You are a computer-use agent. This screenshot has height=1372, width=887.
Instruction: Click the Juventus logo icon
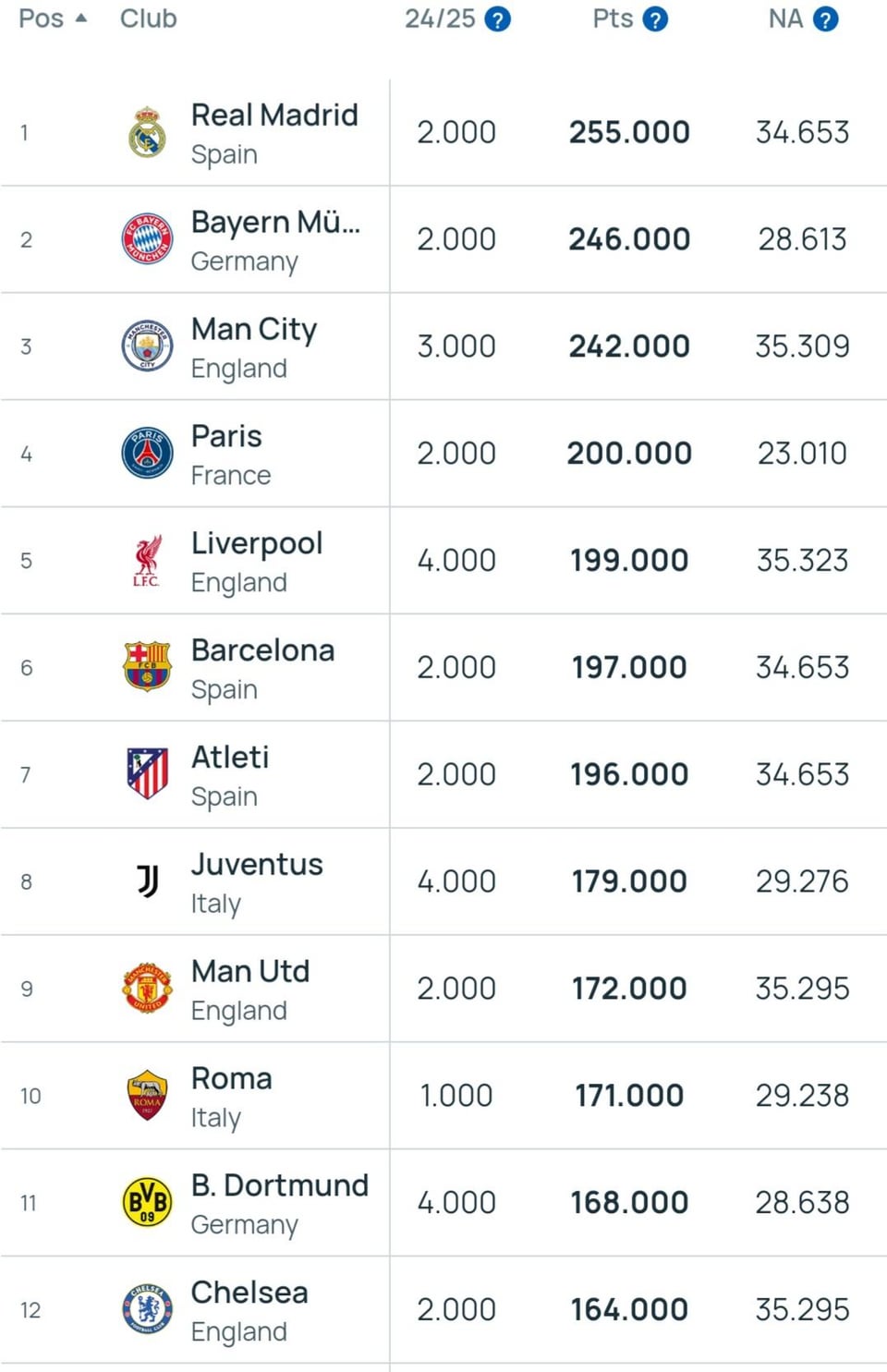[148, 881]
